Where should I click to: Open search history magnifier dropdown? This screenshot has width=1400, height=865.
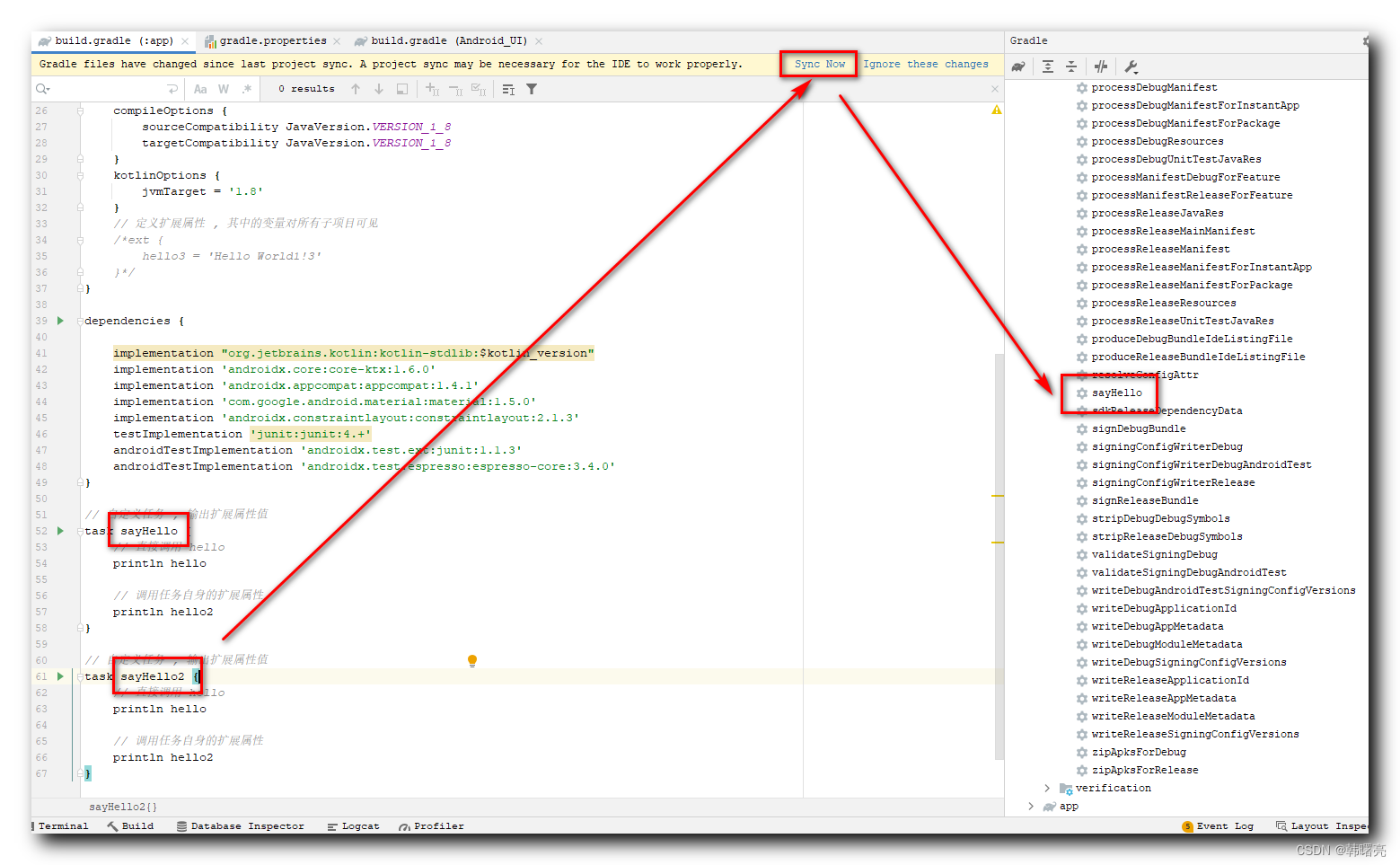pos(42,89)
